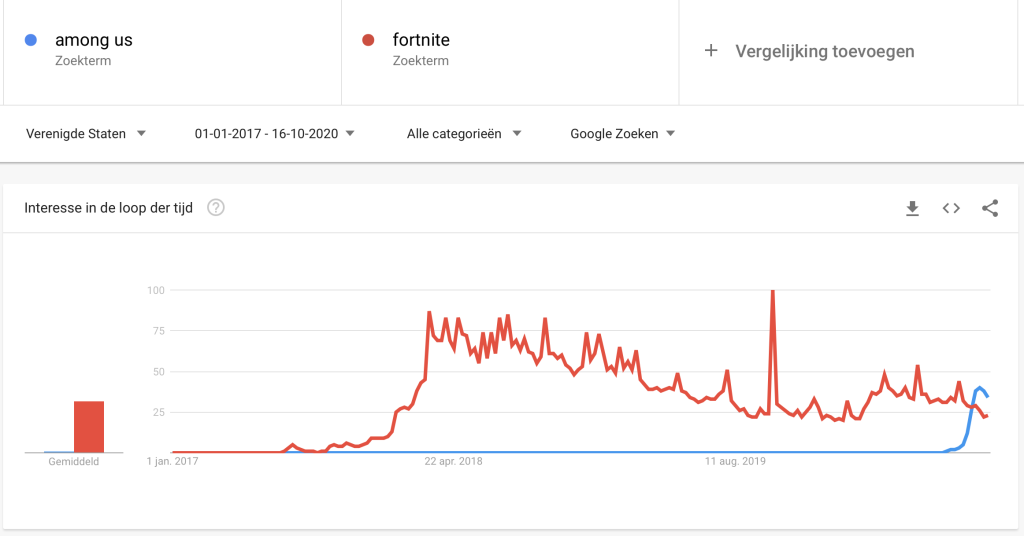Click the red dot next to fortnite
This screenshot has height=536, width=1024.
[368, 40]
